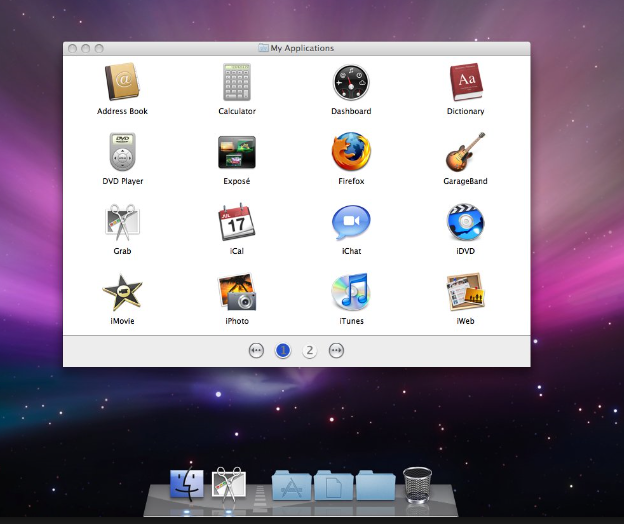This screenshot has width=624, height=524.
Task: Click the next page arrow button
Action: click(x=337, y=350)
